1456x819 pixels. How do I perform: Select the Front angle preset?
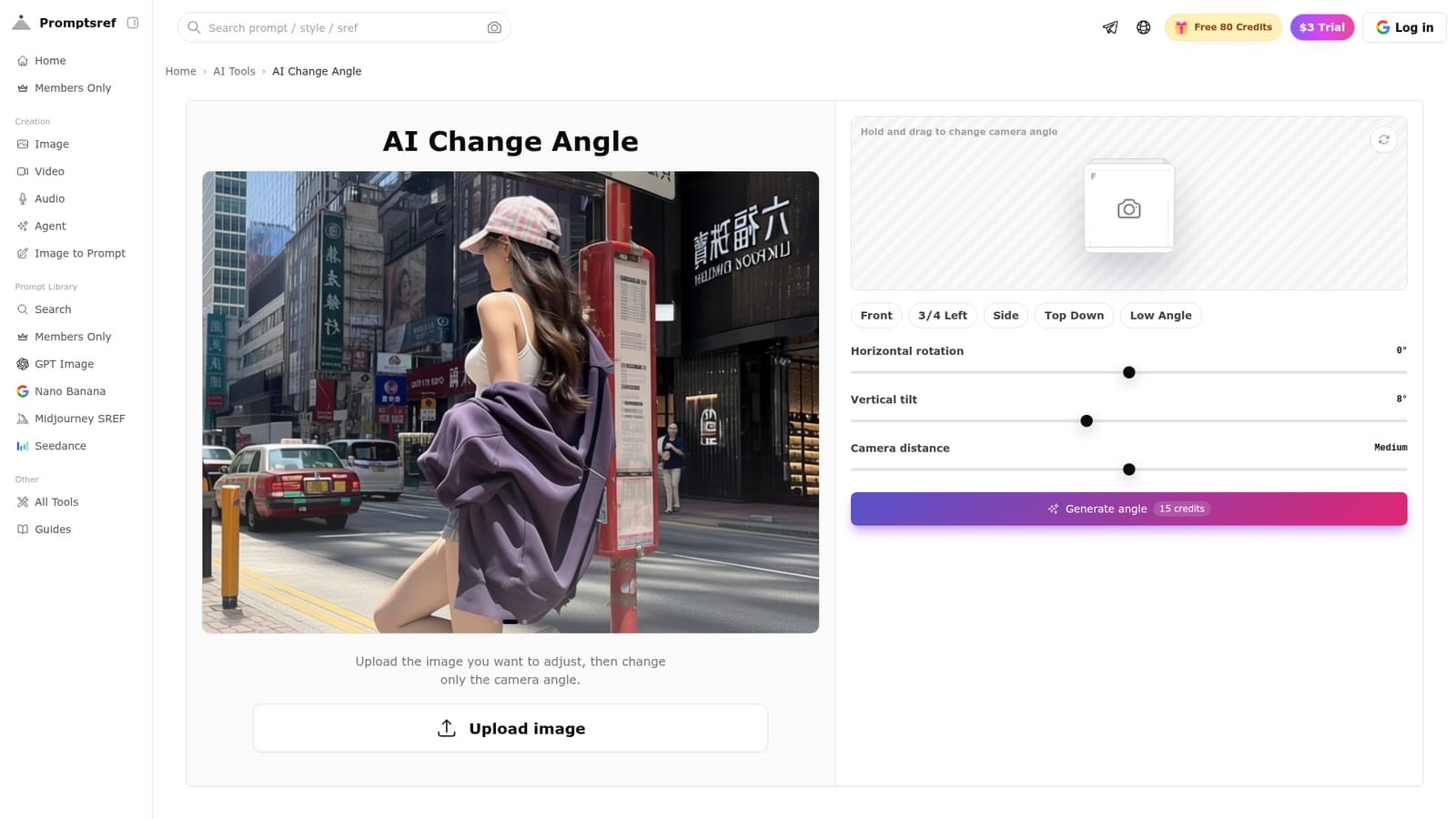(x=876, y=316)
